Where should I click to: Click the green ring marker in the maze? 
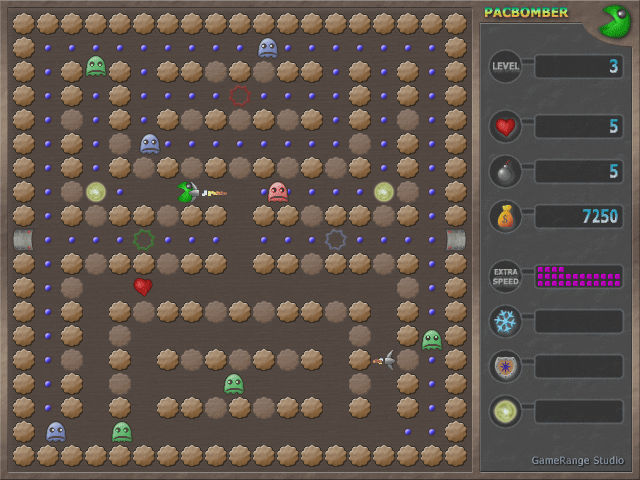[x=143, y=240]
